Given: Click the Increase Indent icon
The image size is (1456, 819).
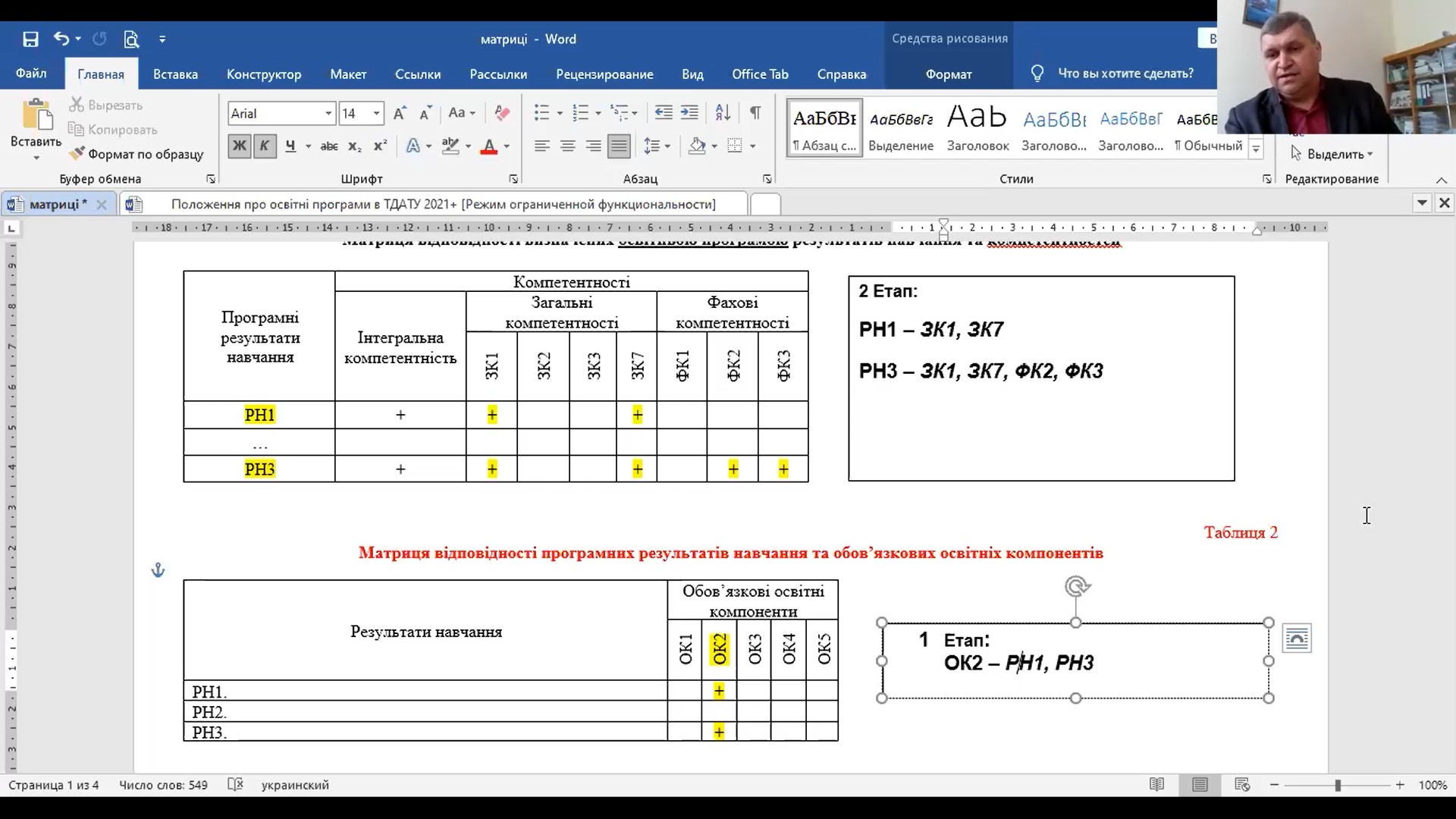Looking at the screenshot, I should tap(689, 113).
